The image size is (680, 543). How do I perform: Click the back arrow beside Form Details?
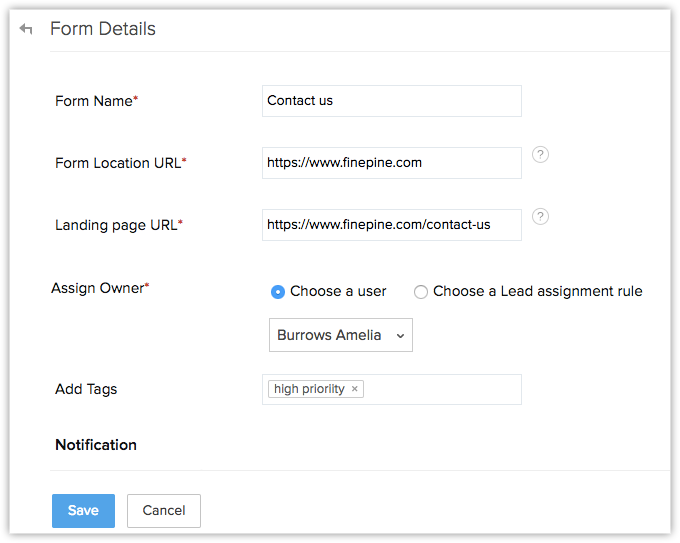pyautogui.click(x=26, y=30)
